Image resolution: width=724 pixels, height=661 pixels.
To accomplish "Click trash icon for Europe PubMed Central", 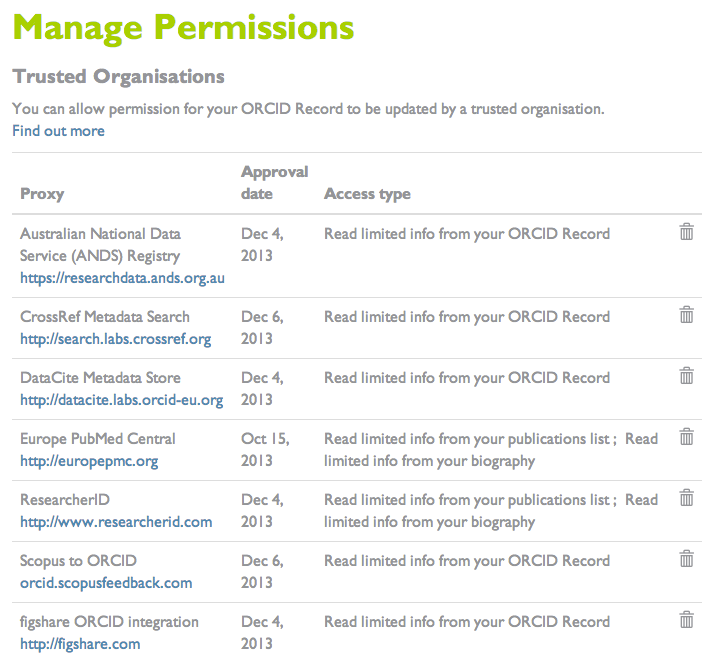I will (x=687, y=437).
